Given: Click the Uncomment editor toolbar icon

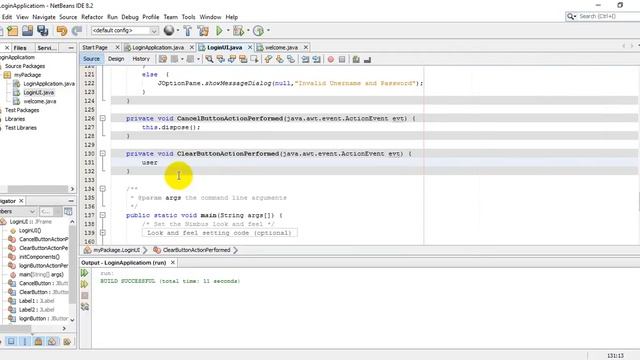Looking at the screenshot, I should (x=367, y=59).
